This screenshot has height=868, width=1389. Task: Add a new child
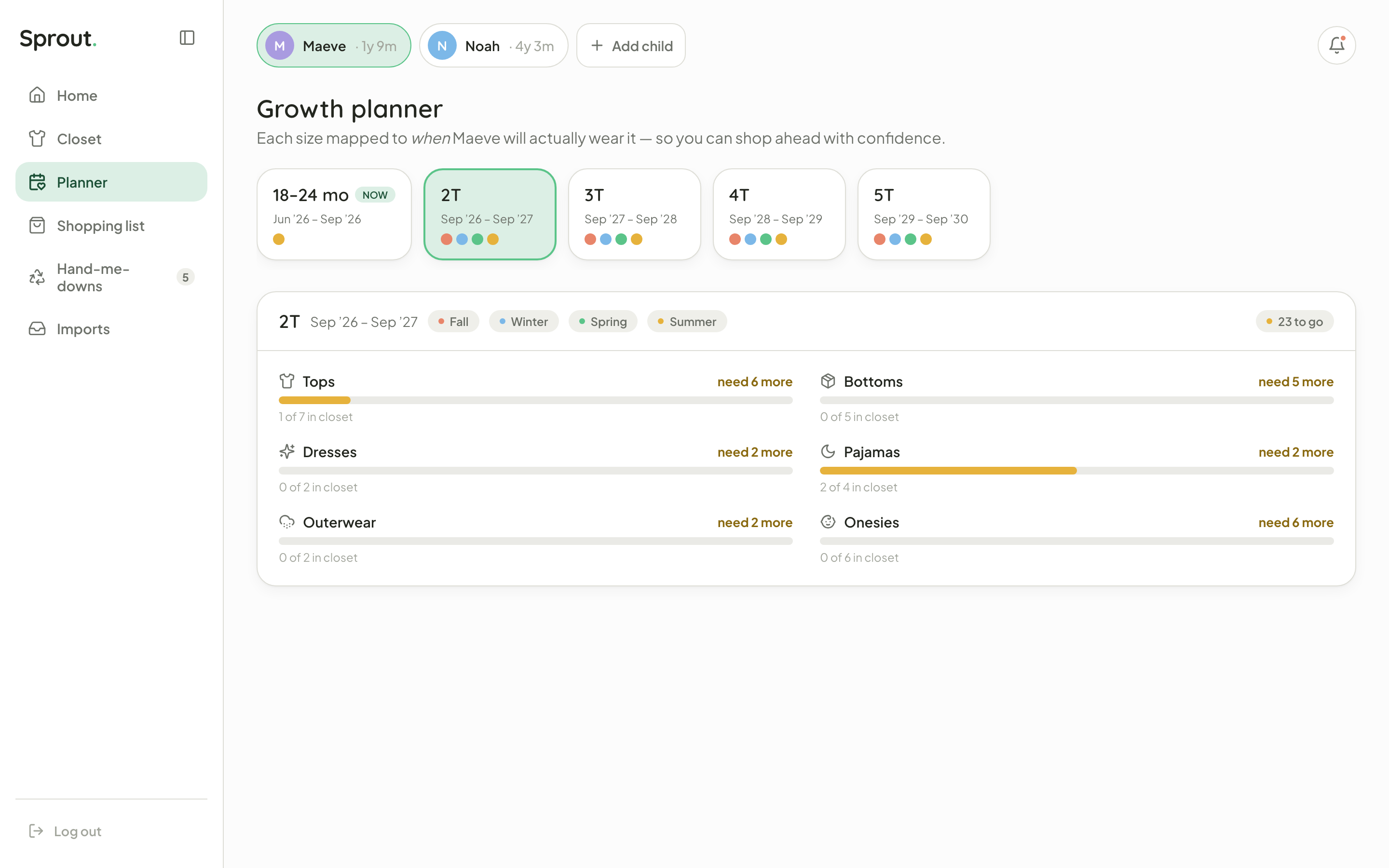point(631,45)
